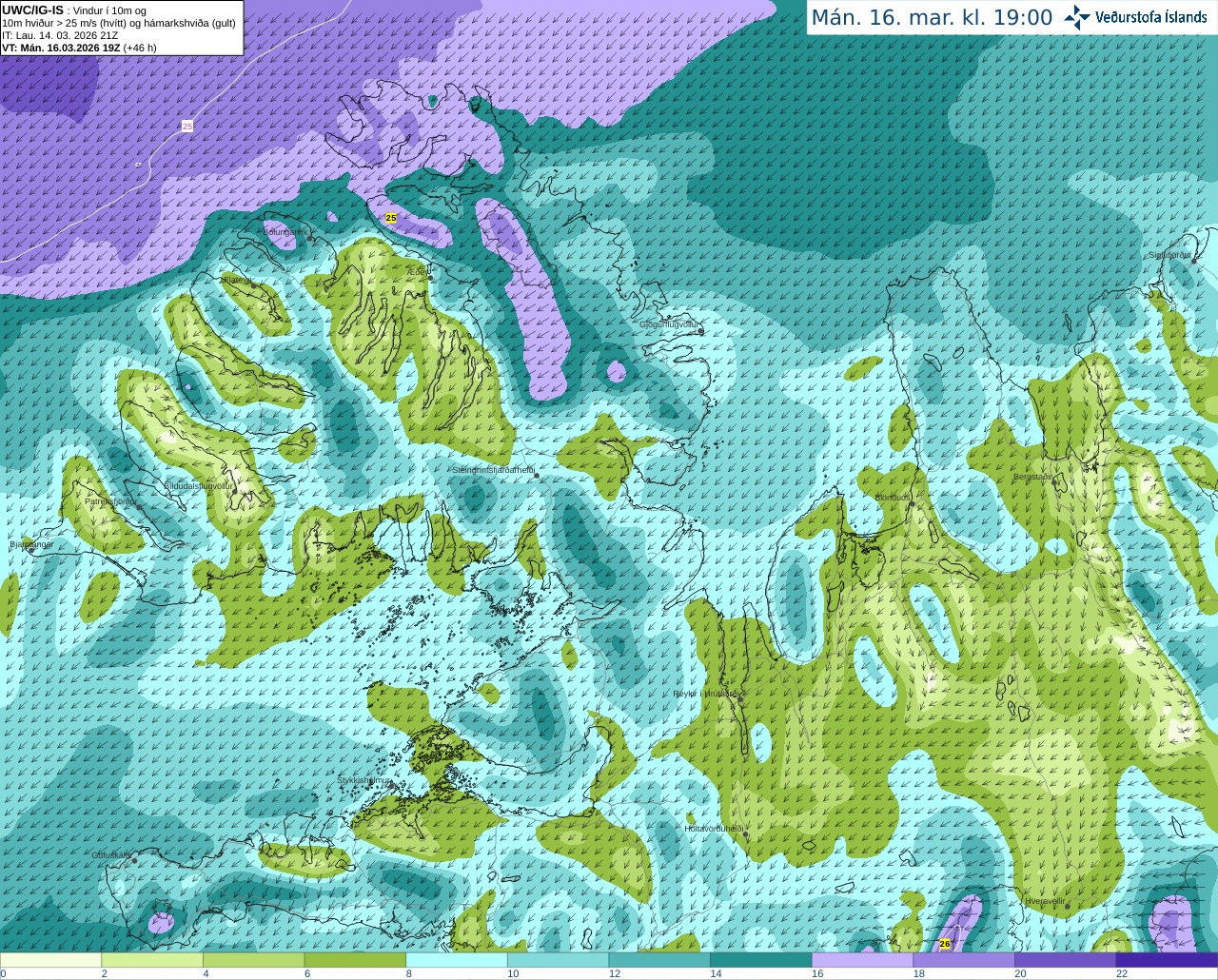Select the Bjargtangar station marker
Screen dimensions: 1218x980
tap(30, 549)
